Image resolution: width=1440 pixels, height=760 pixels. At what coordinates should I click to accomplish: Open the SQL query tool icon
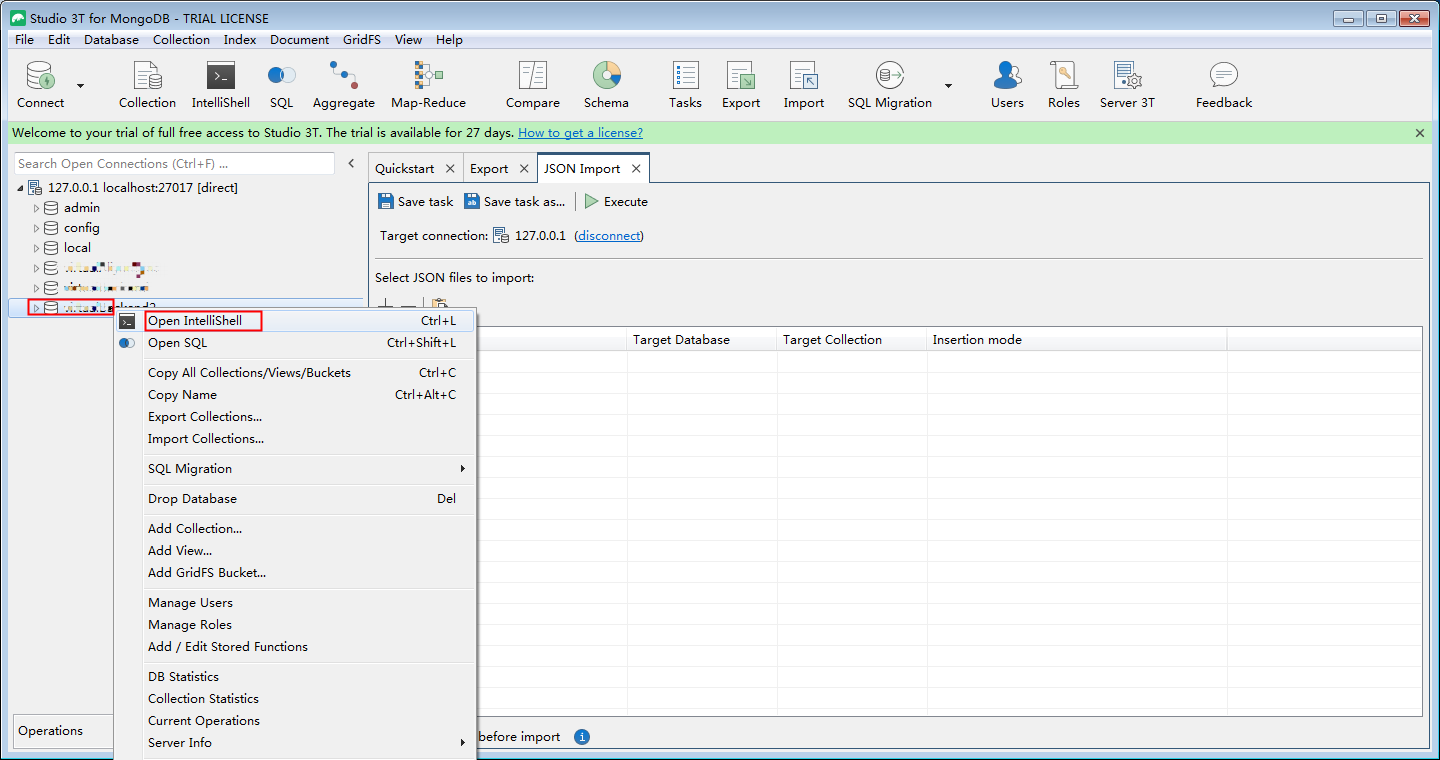(x=281, y=76)
